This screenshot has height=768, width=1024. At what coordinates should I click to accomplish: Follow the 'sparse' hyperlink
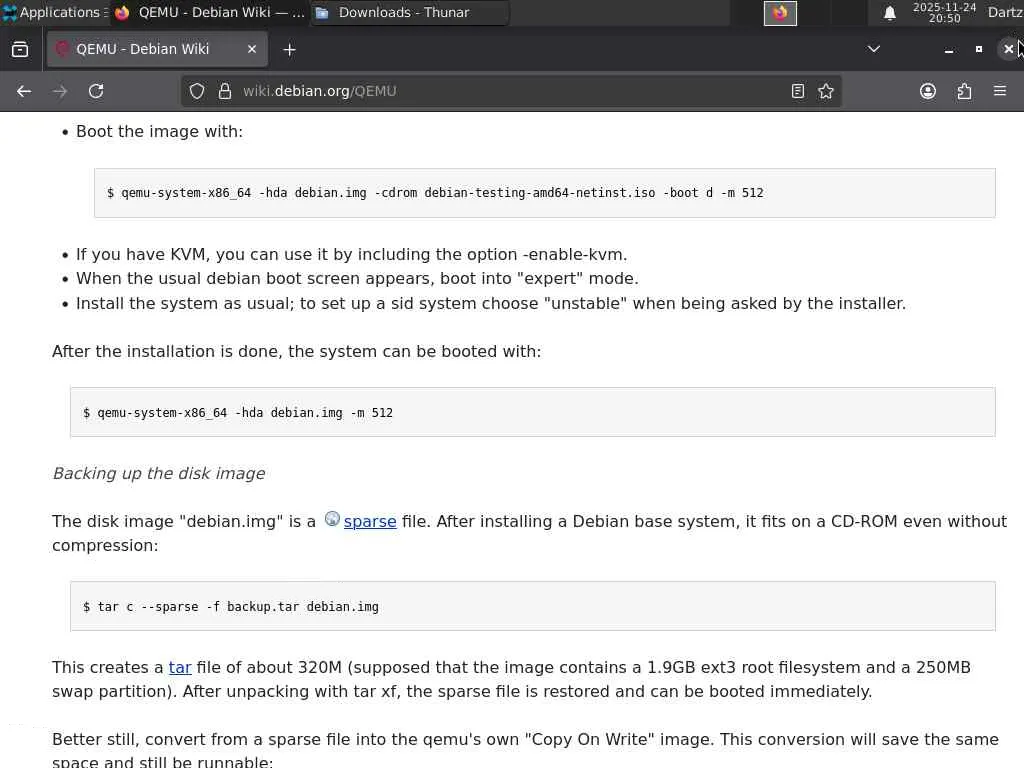click(370, 521)
